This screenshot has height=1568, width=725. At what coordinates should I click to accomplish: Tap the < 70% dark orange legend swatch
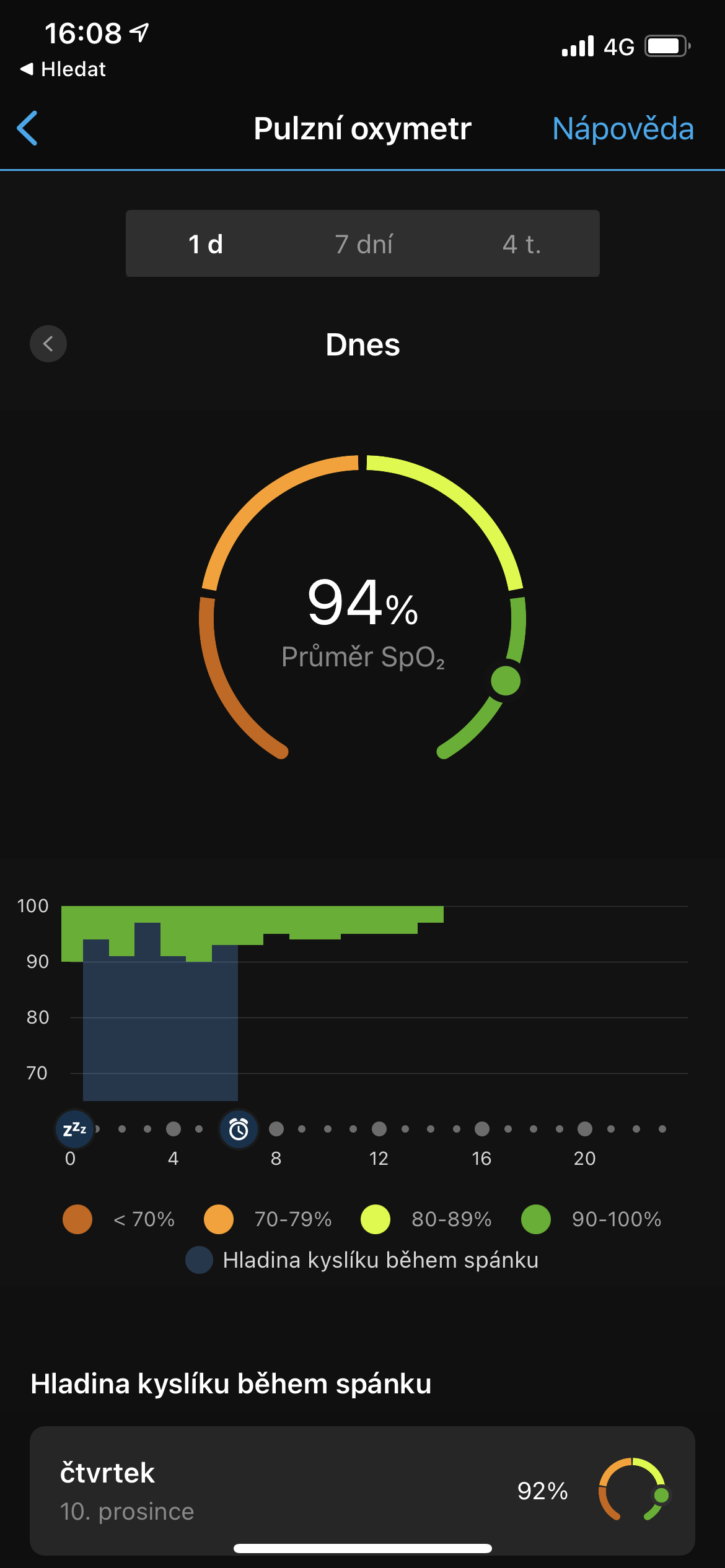pyautogui.click(x=77, y=1219)
